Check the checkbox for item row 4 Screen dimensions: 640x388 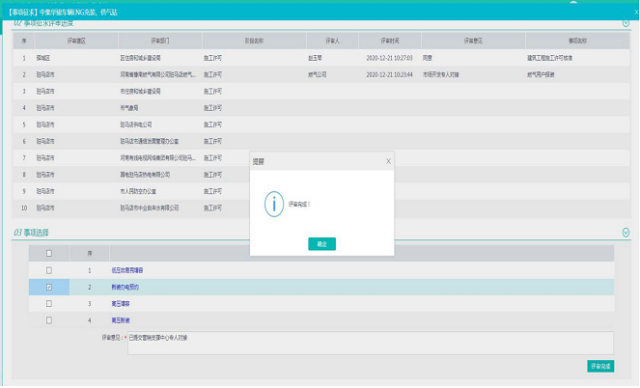(49, 320)
